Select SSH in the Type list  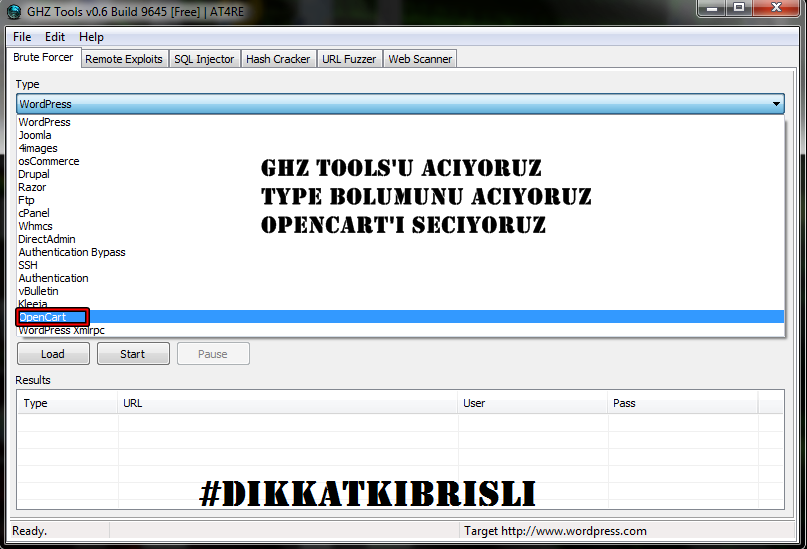pyautogui.click(x=401, y=265)
